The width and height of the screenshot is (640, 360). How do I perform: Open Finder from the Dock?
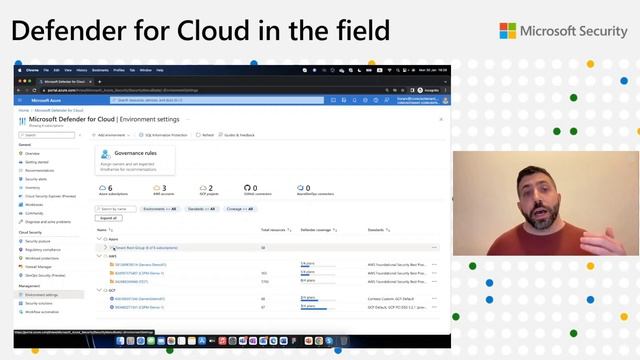click(120, 341)
